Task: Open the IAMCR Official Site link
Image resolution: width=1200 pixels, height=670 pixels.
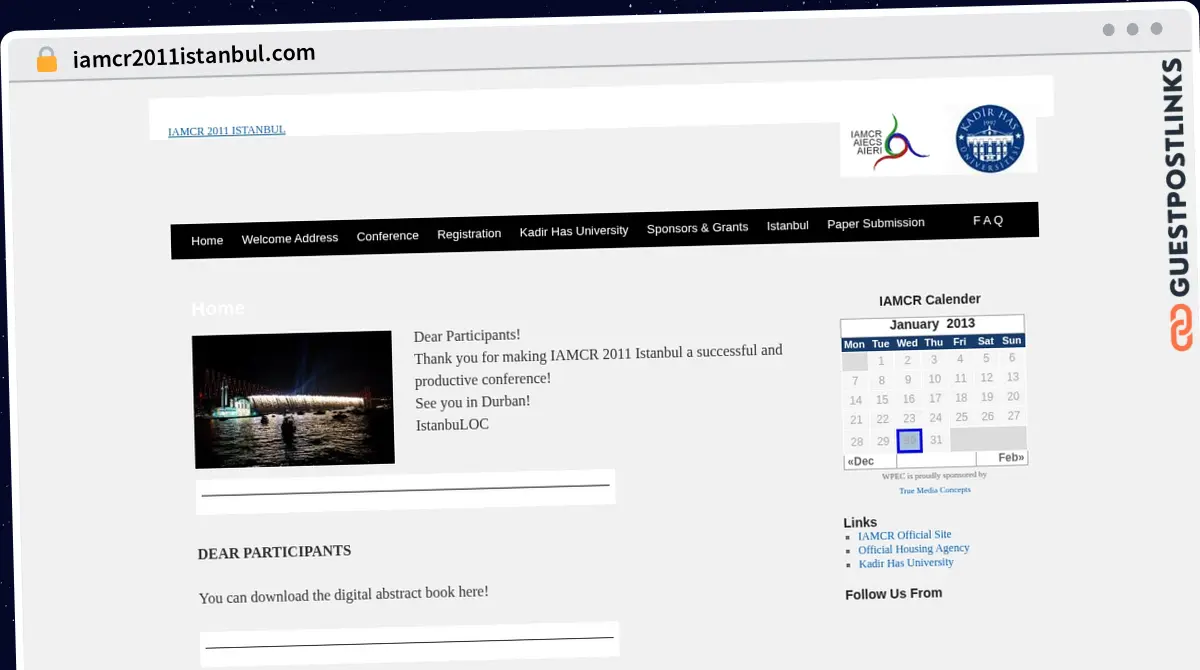Action: 904,535
